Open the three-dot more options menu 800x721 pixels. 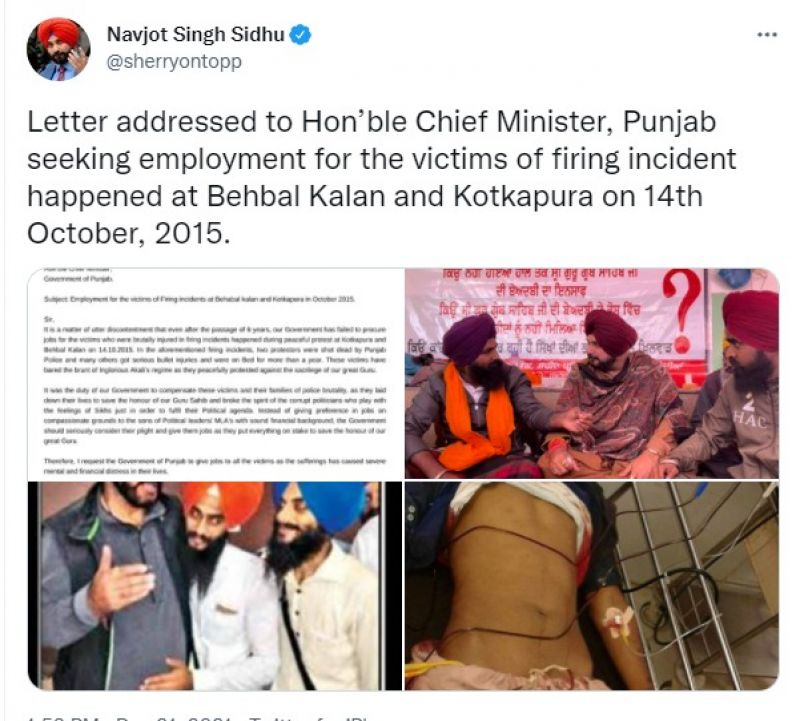(x=767, y=35)
